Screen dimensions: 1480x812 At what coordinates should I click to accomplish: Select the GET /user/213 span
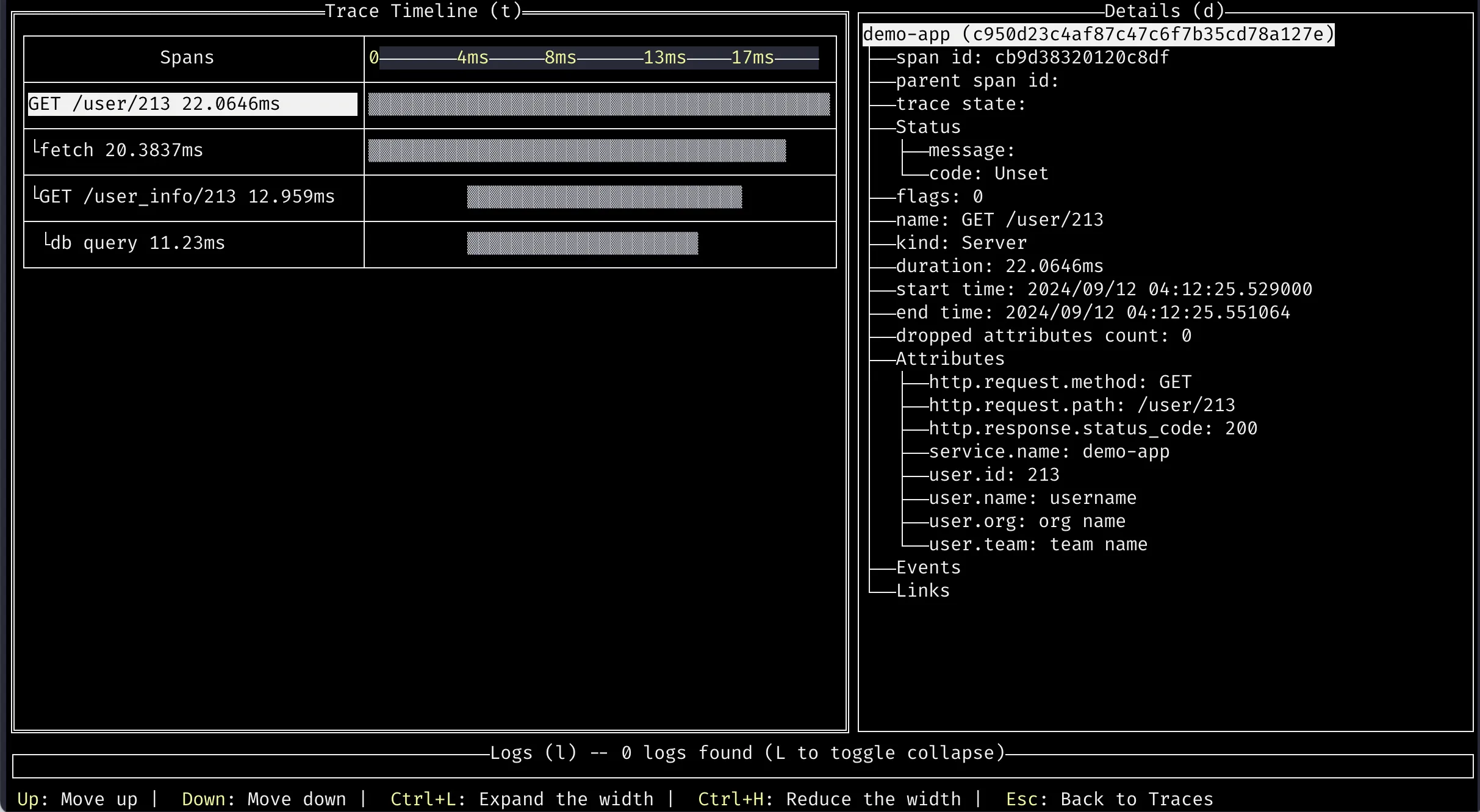point(191,103)
